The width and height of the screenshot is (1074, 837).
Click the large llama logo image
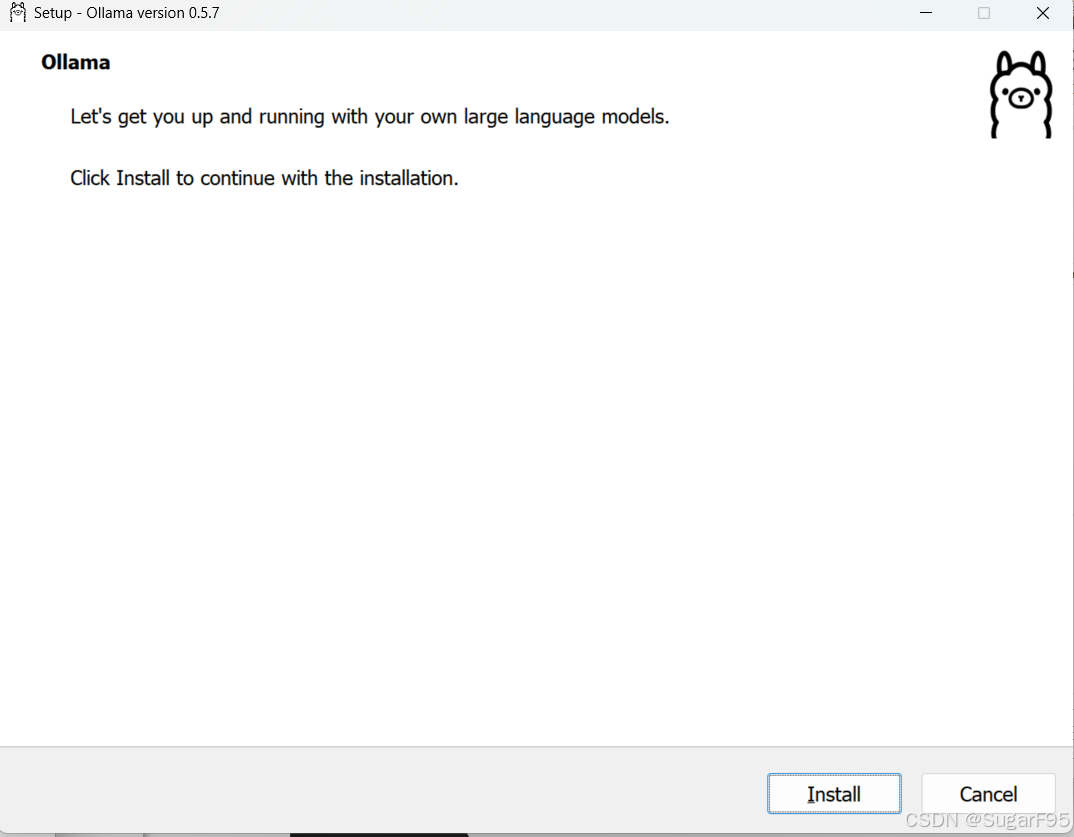point(1021,95)
